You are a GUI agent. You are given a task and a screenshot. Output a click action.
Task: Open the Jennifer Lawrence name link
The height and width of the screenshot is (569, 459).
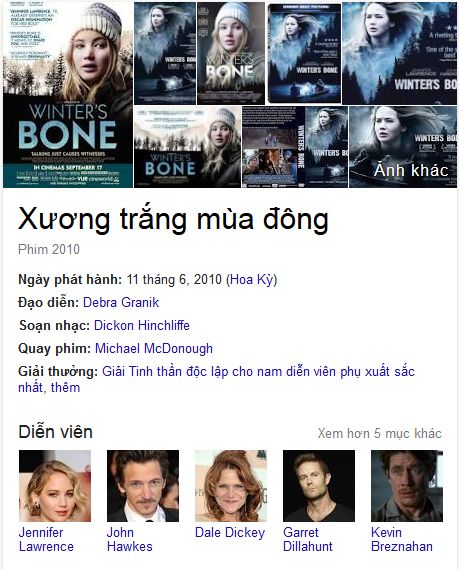click(46, 539)
